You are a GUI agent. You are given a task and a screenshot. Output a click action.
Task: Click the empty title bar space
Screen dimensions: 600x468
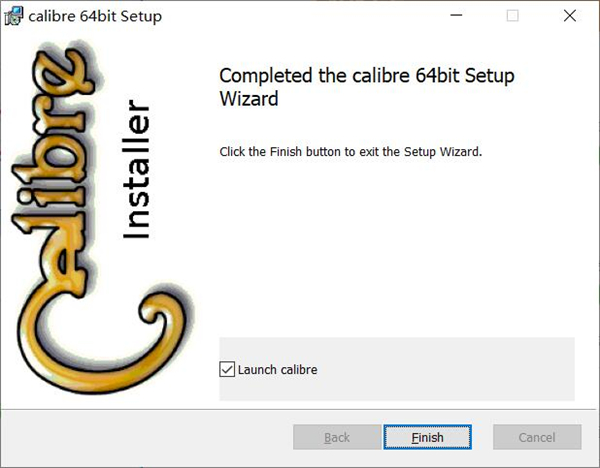300,16
